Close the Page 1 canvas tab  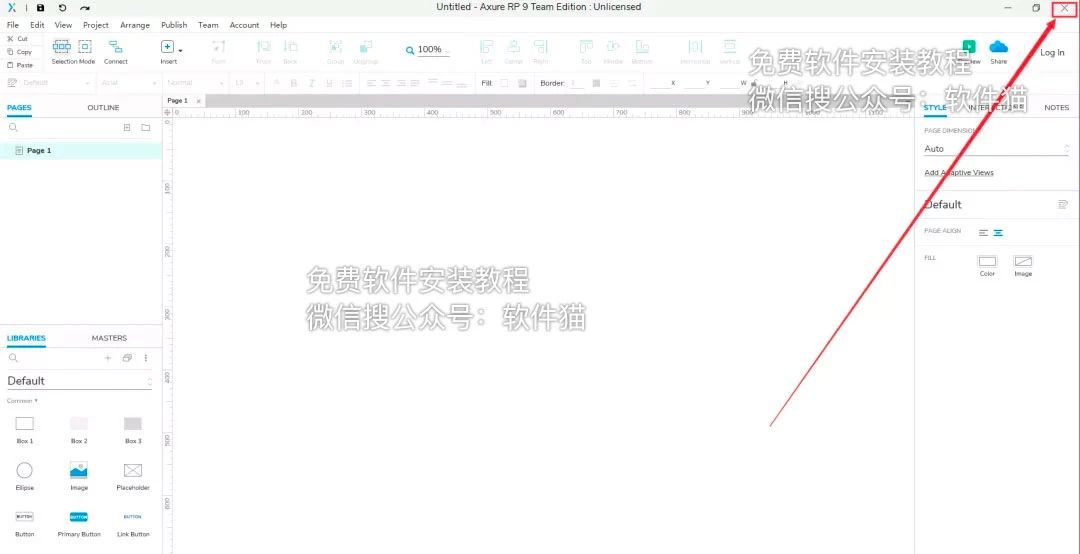click(x=199, y=101)
